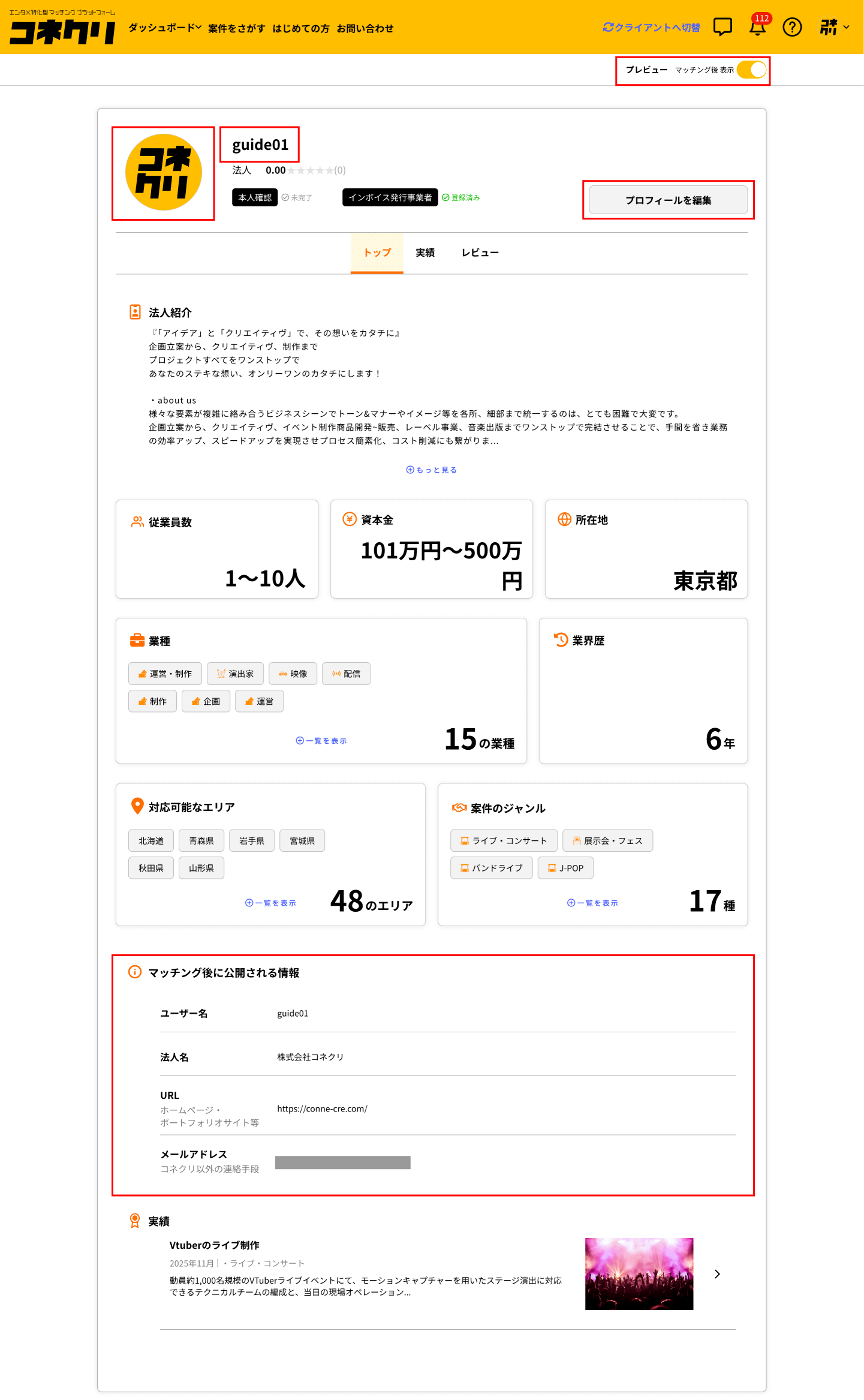Open the notifications bell icon

click(x=757, y=28)
